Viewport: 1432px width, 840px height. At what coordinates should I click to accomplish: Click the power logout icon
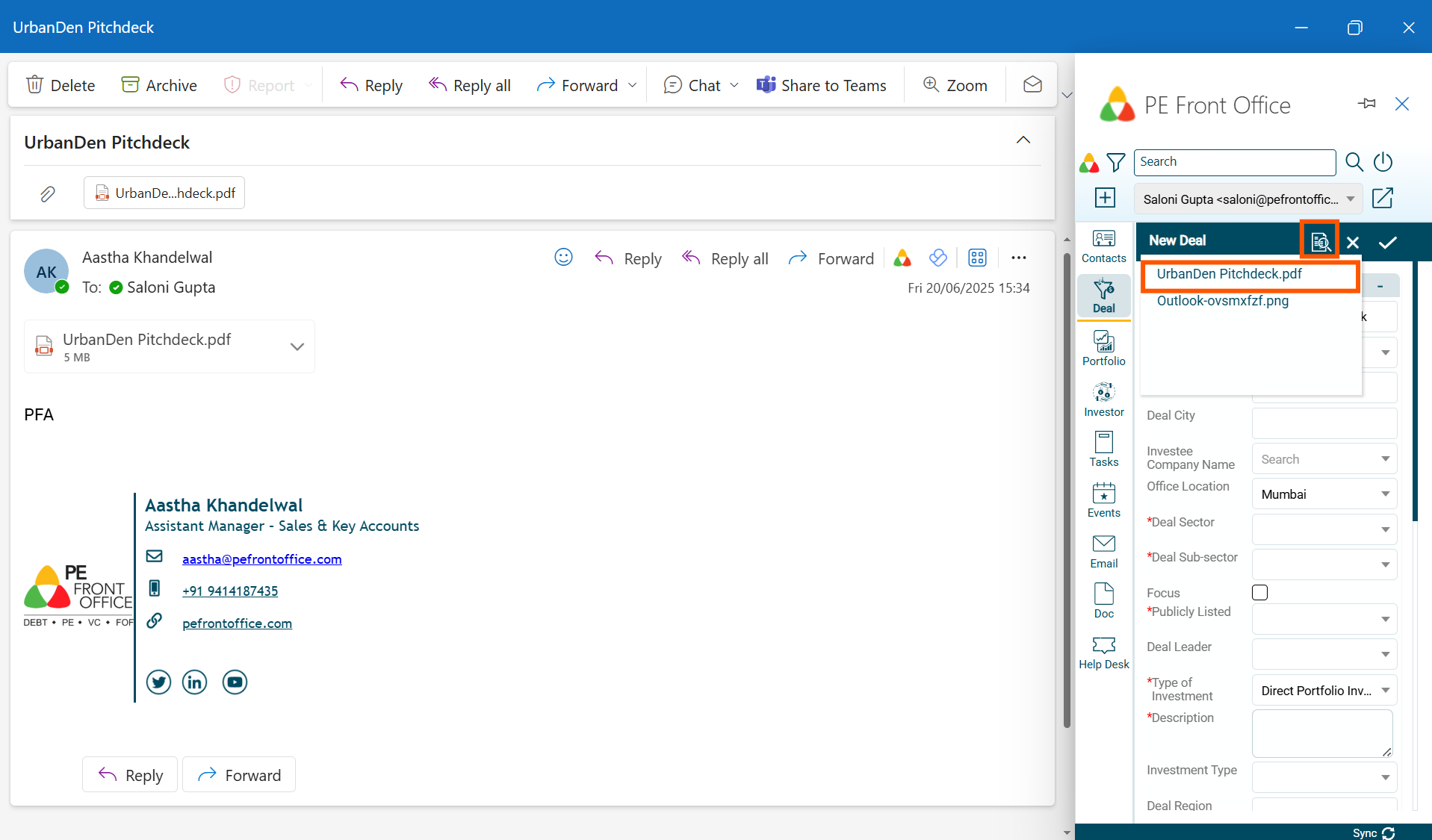[1383, 162]
